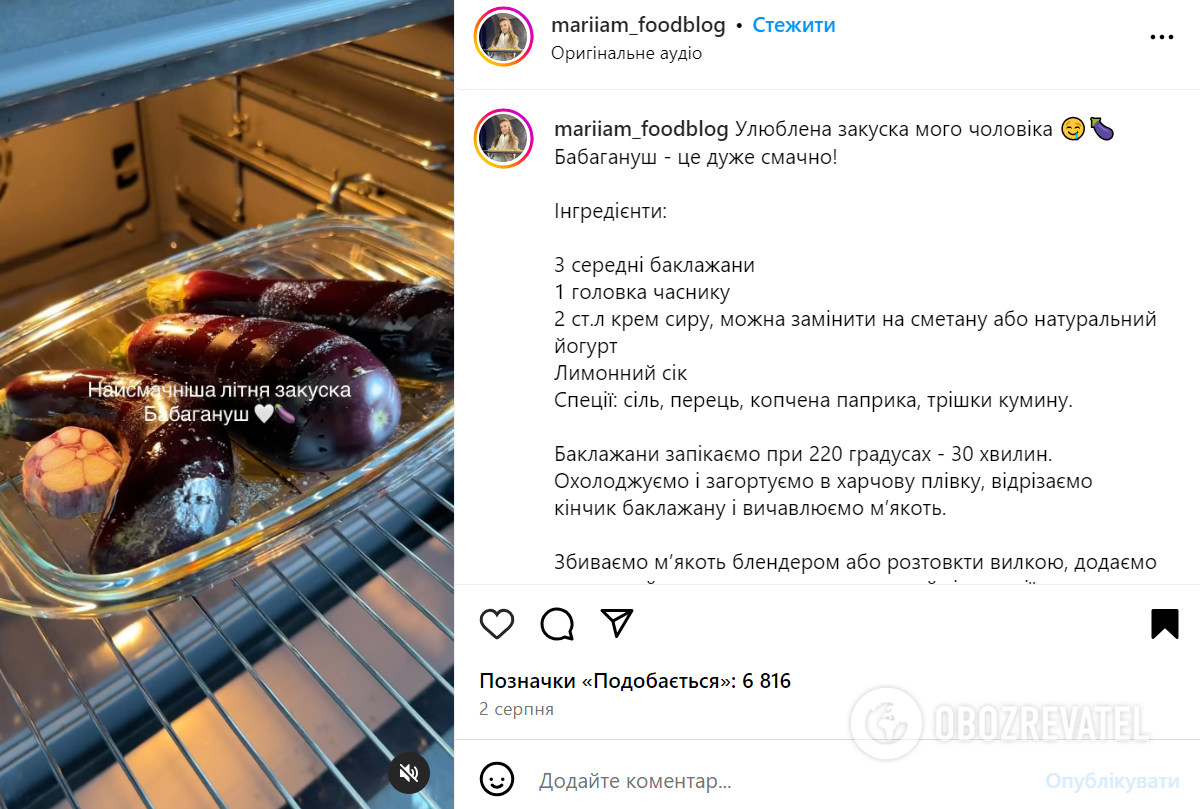This screenshot has width=1200, height=809.
Task: Open the Оригінальне аудіо audio link
Action: tap(626, 53)
